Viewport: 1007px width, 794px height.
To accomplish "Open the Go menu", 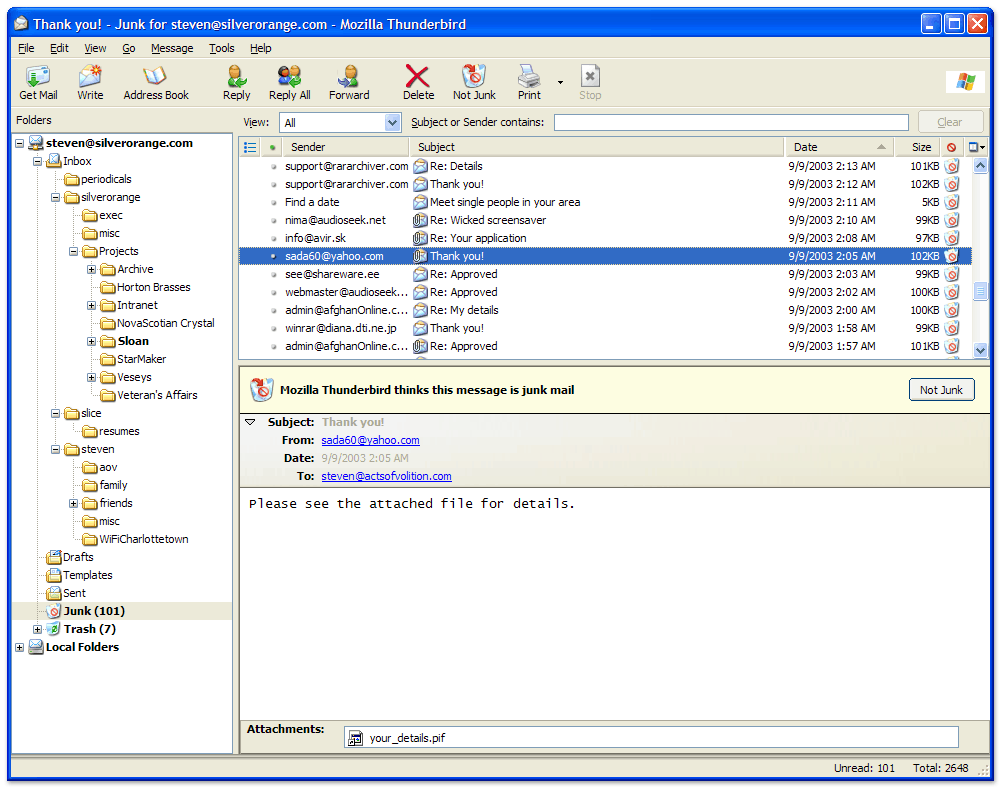I will [x=128, y=48].
